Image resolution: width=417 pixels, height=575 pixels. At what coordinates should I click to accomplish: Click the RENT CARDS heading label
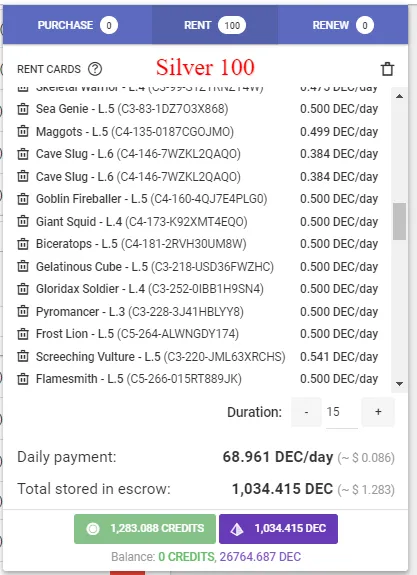click(x=49, y=69)
